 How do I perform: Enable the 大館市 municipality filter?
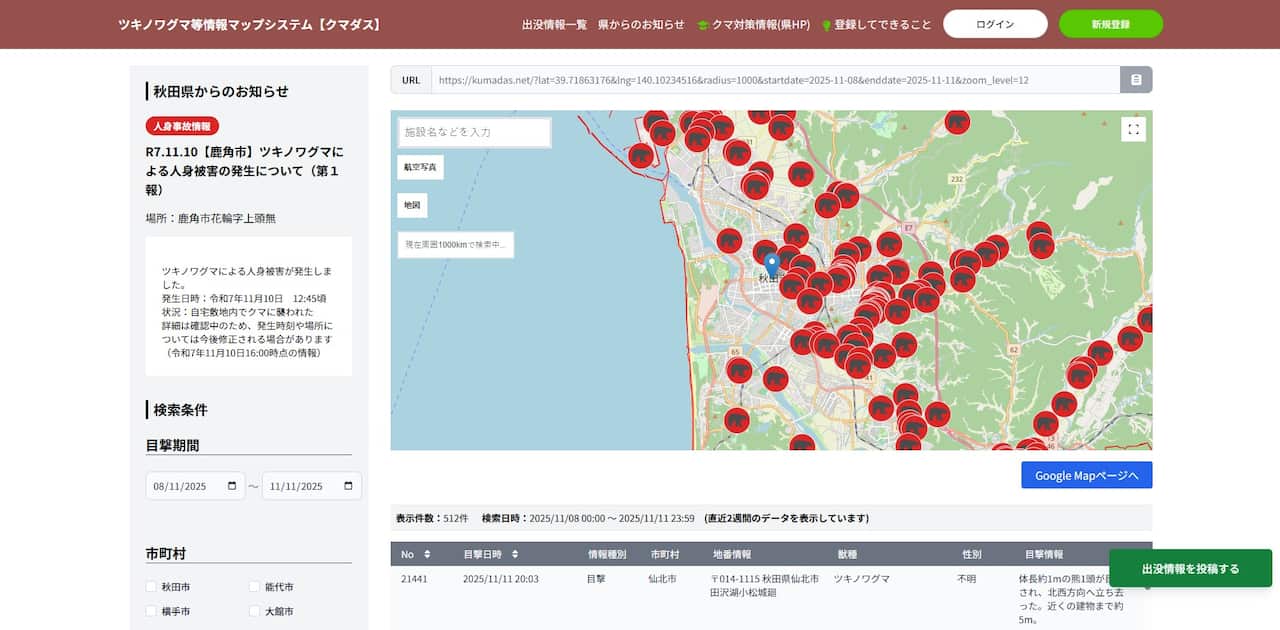pos(255,611)
